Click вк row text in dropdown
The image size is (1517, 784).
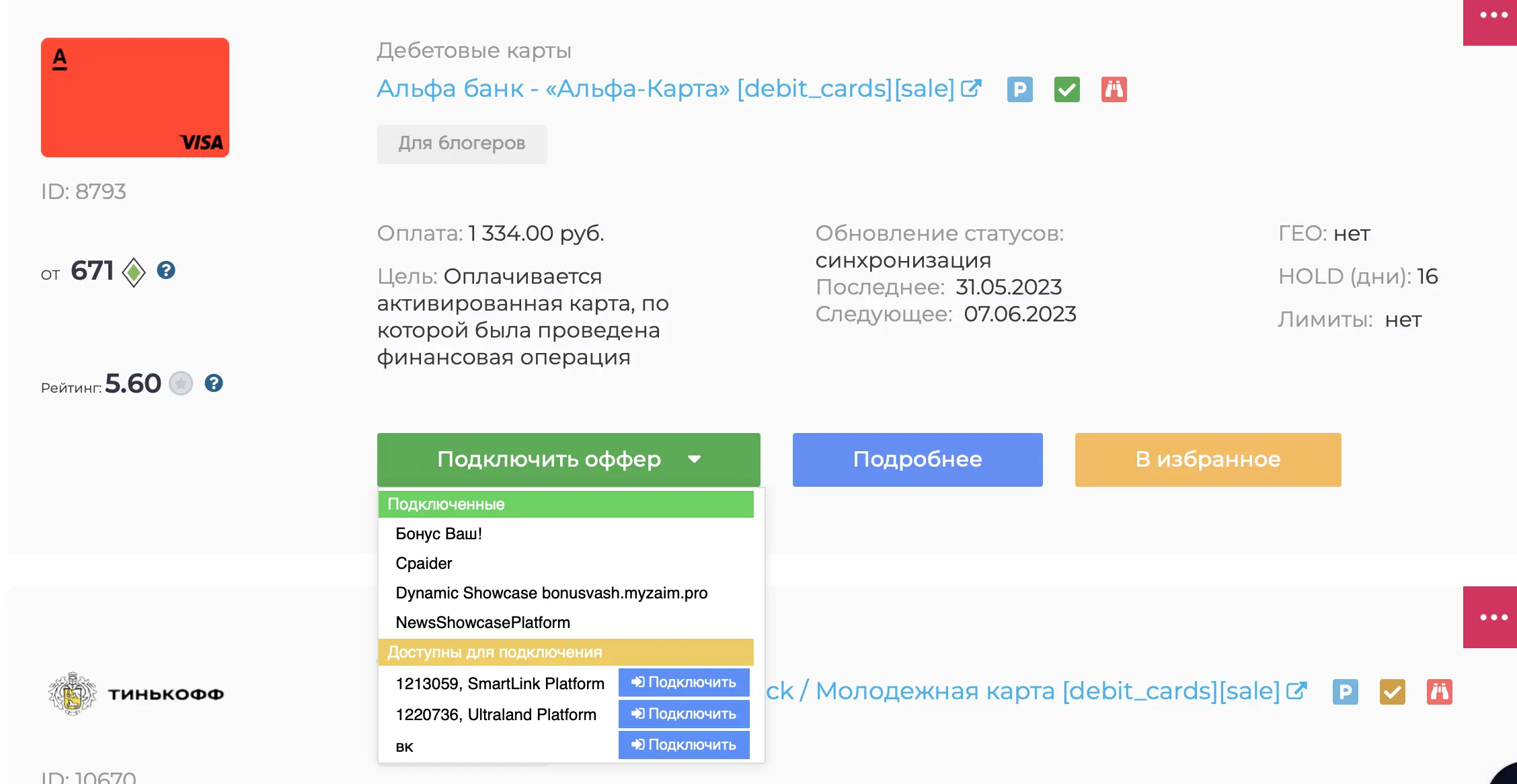[x=404, y=747]
